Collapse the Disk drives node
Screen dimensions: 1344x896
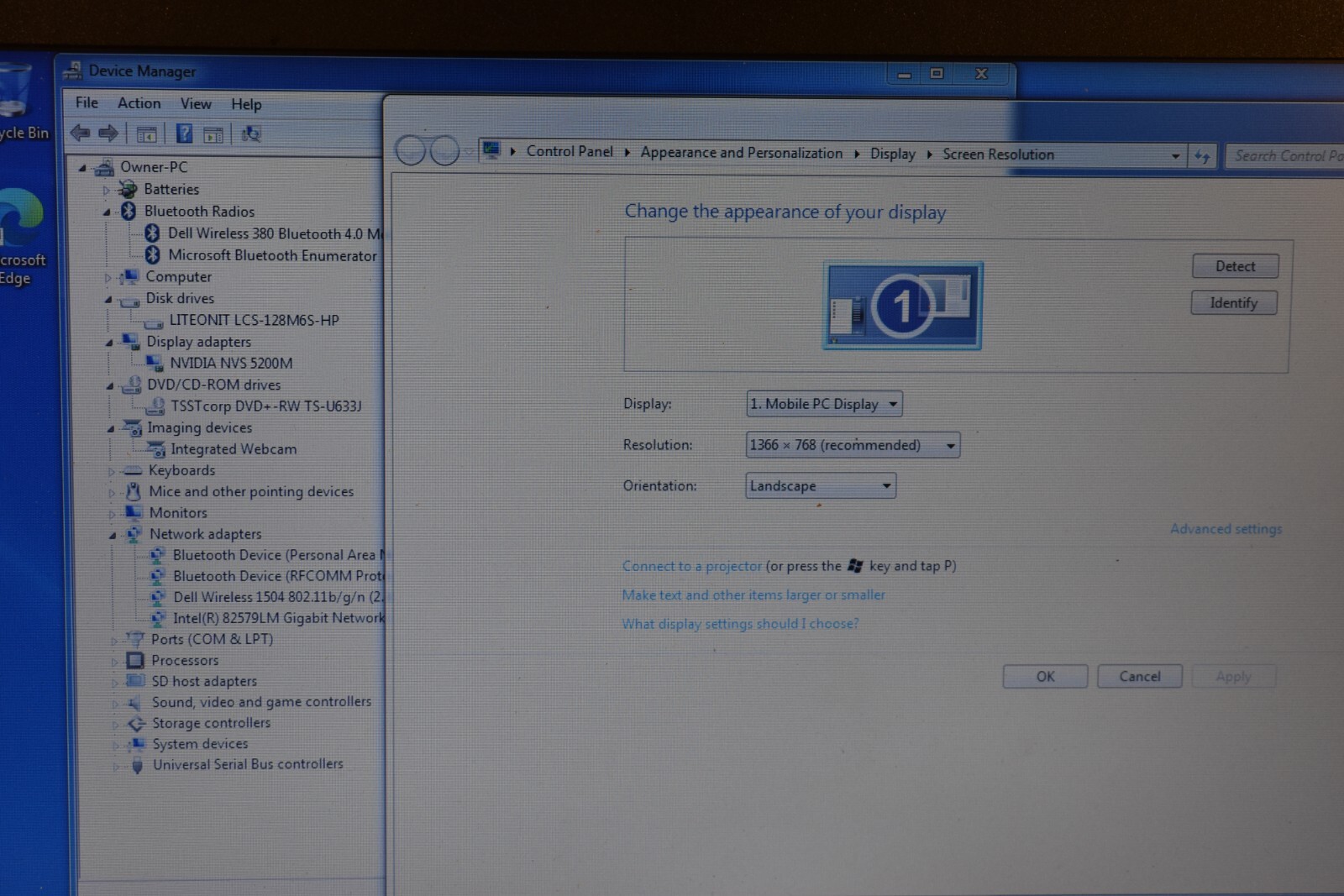click(x=108, y=300)
